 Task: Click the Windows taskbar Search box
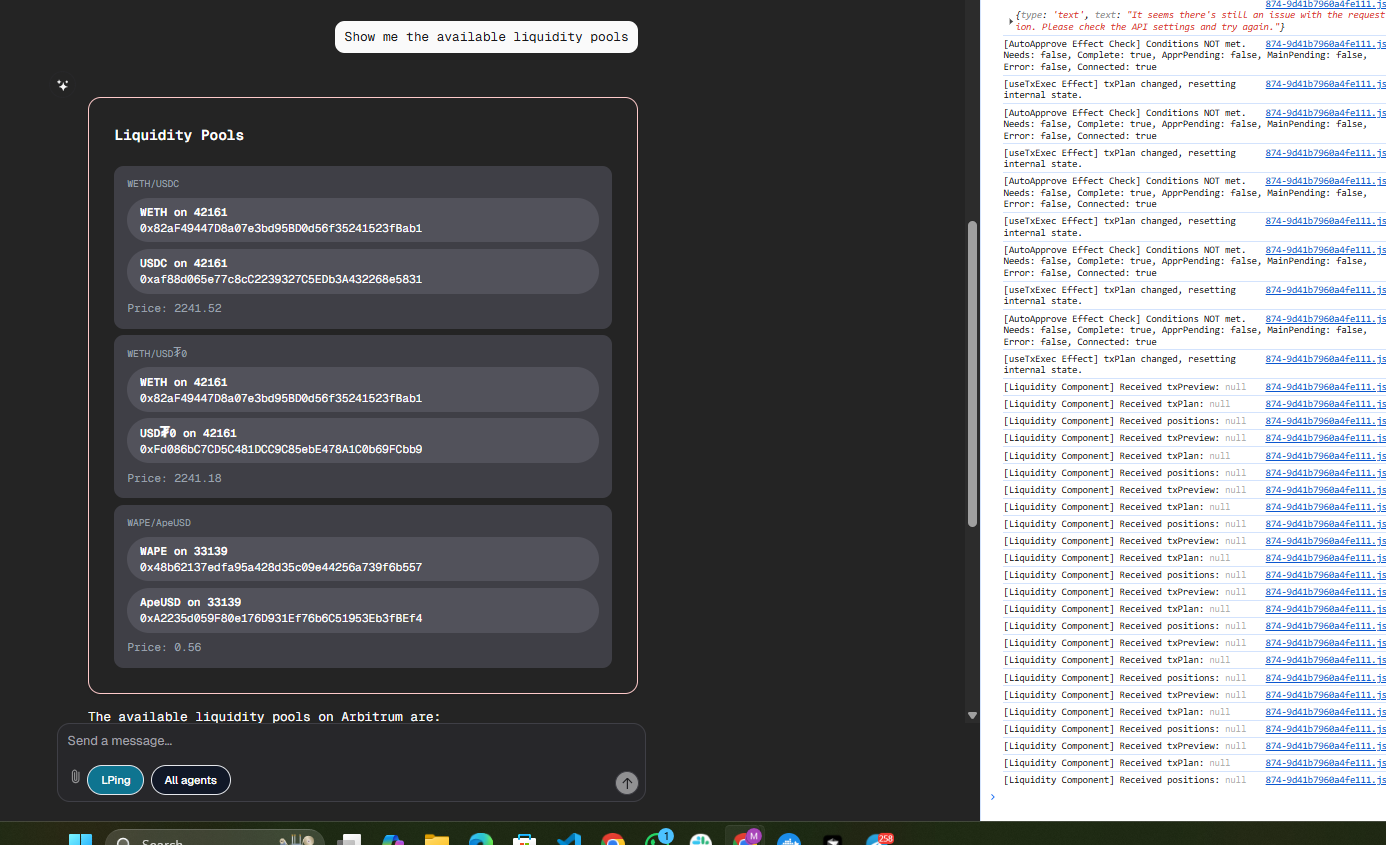(x=215, y=838)
